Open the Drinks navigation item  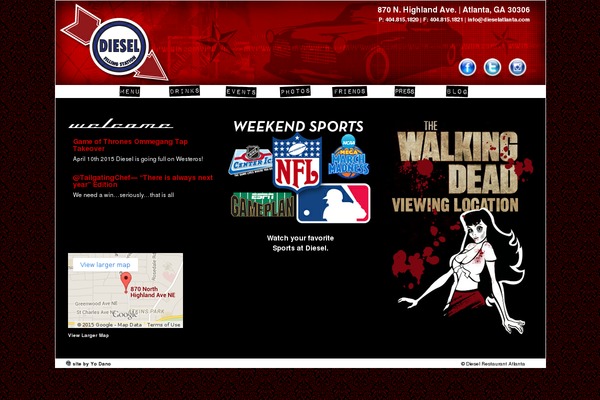[x=184, y=91]
